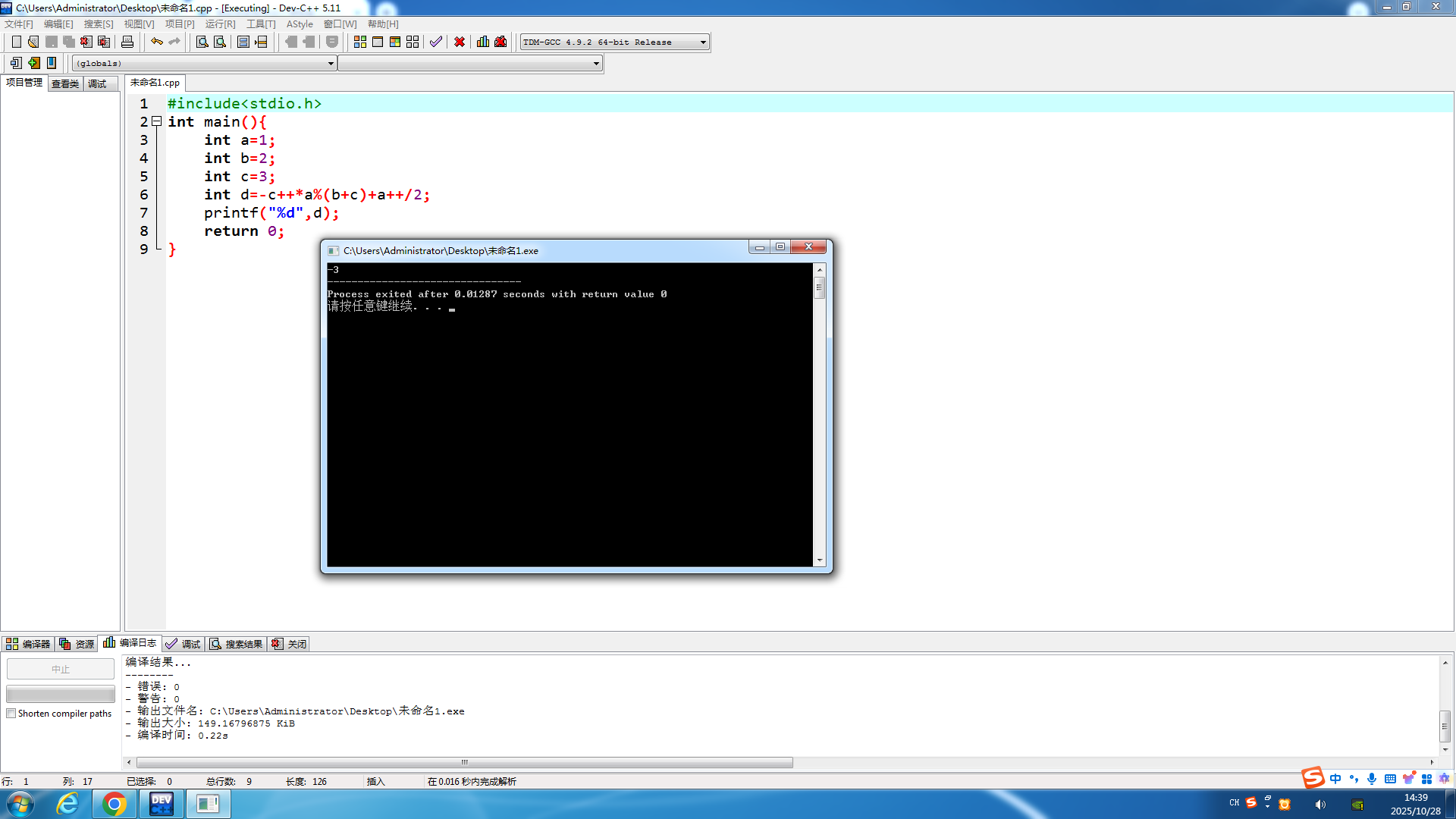Click the 关闭 bottom panel button

(290, 644)
